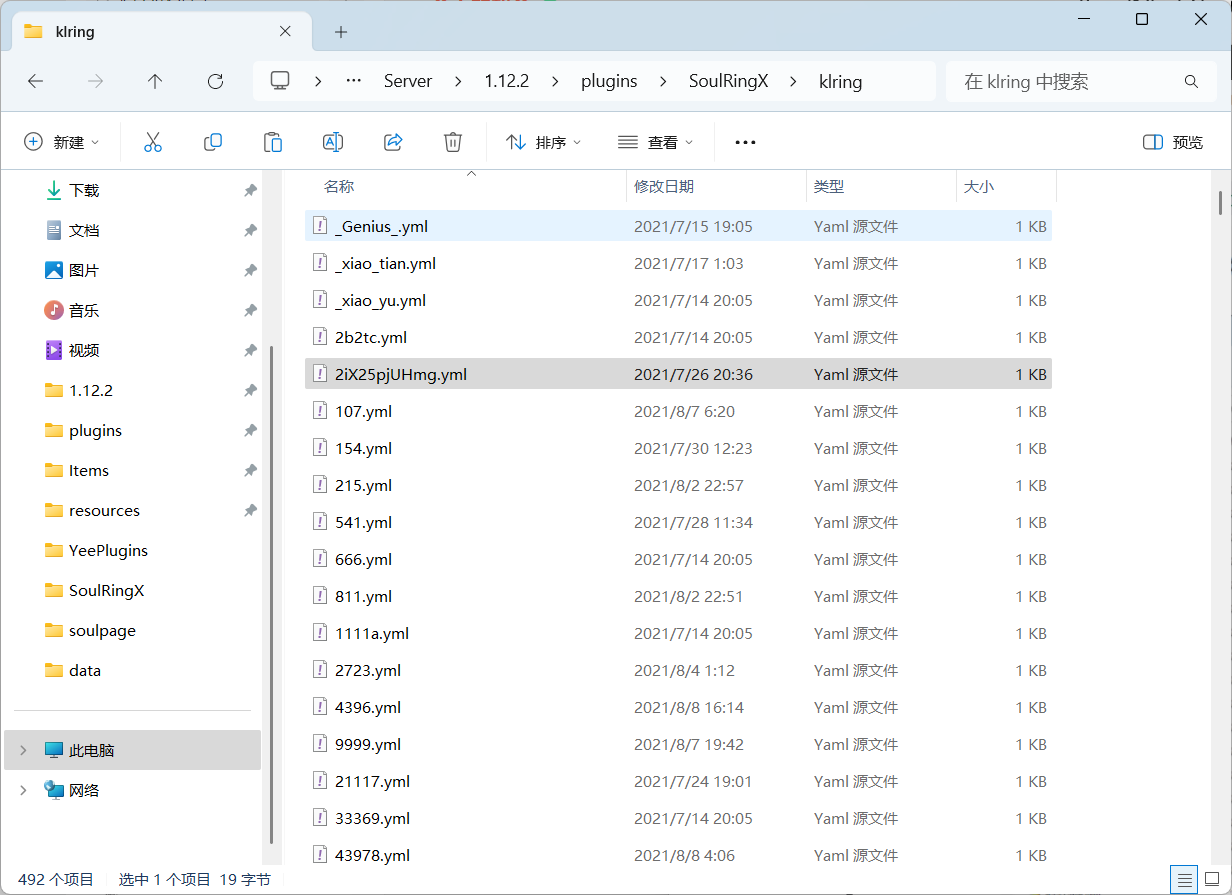The height and width of the screenshot is (895, 1232).
Task: Toggle the Preview pane button
Action: coord(1173,142)
